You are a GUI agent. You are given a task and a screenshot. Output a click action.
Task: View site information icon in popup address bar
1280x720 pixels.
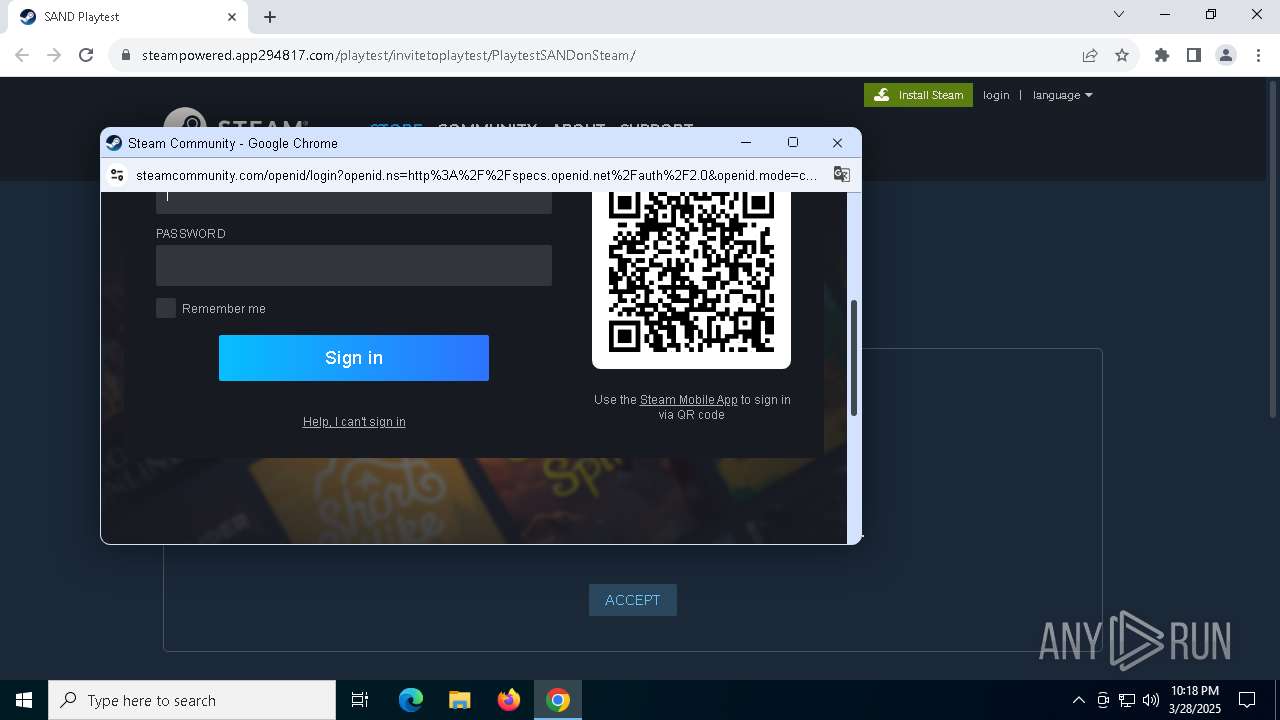click(117, 175)
